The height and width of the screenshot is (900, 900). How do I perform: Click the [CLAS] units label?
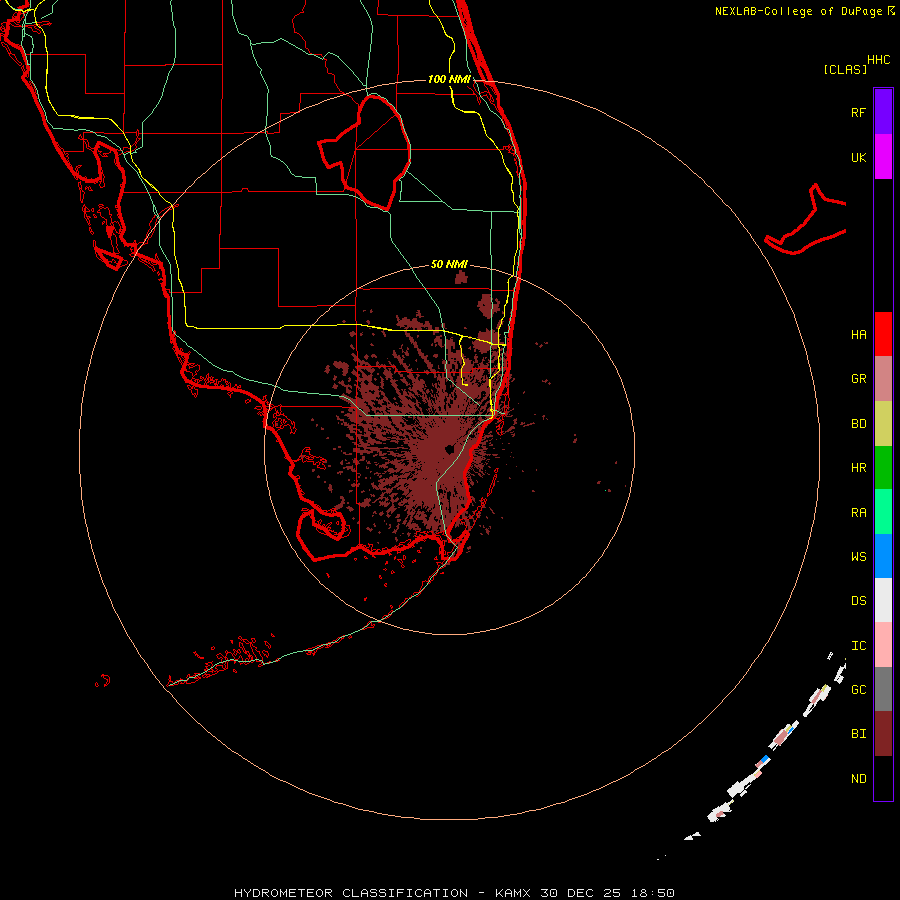(845, 69)
